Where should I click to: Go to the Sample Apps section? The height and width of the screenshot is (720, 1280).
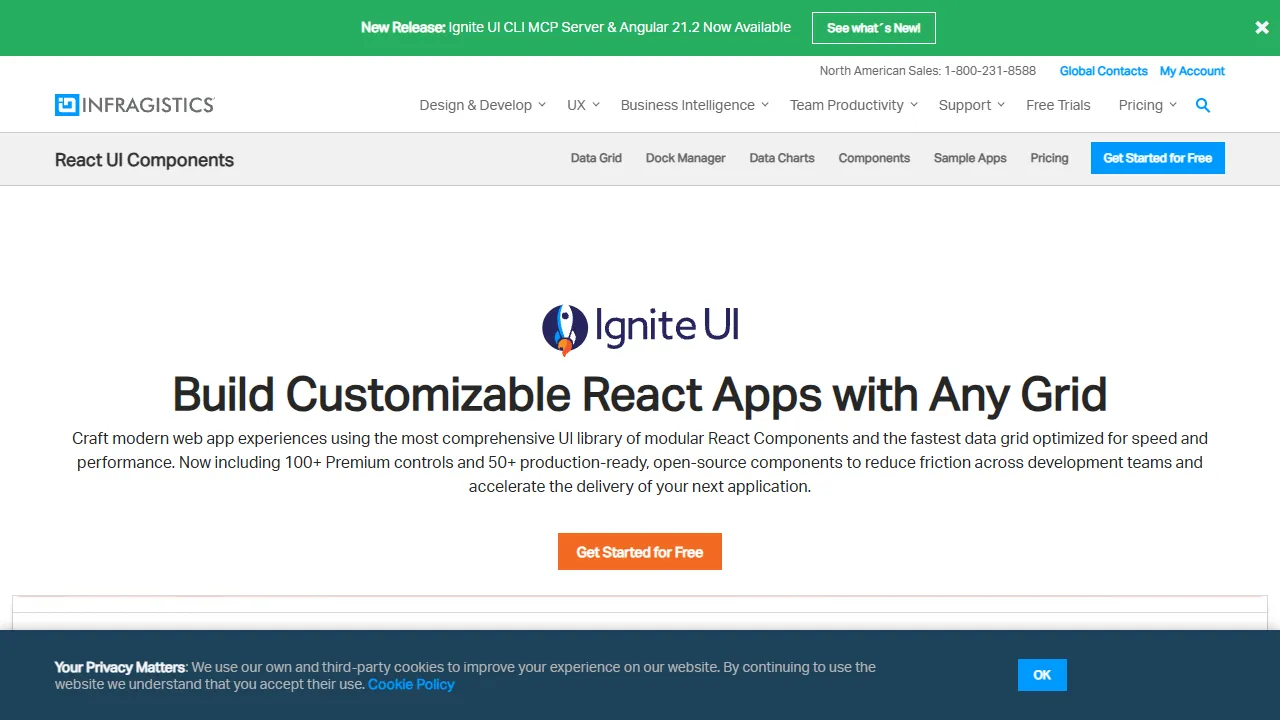(x=970, y=158)
